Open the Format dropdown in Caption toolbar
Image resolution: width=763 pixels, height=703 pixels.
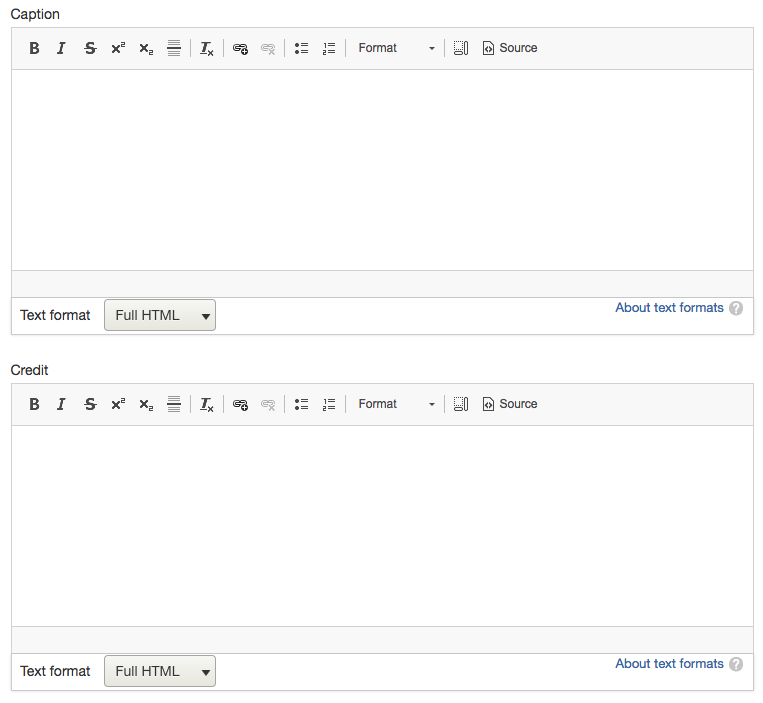pyautogui.click(x=396, y=48)
